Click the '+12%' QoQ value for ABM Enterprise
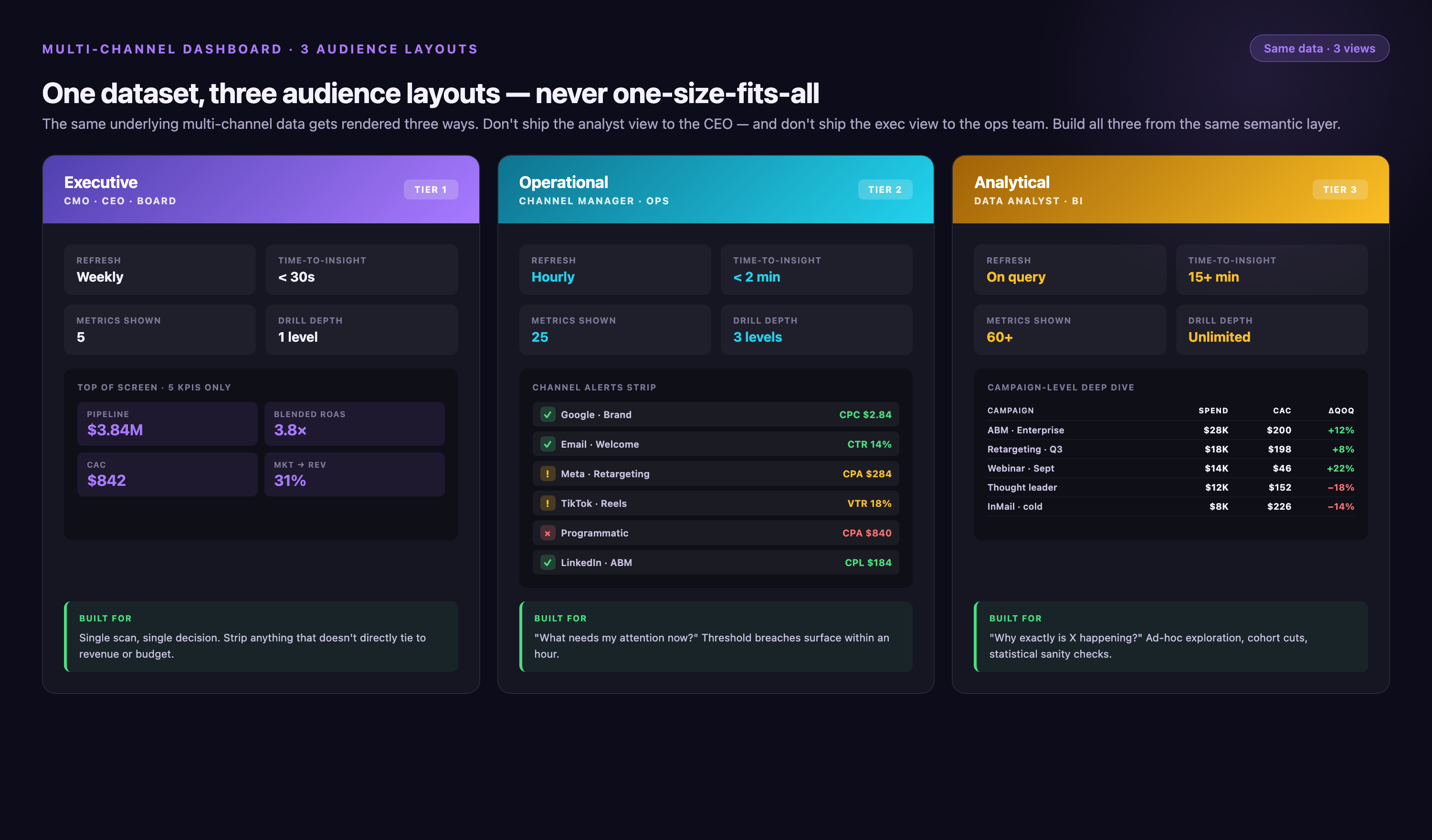 (1341, 430)
